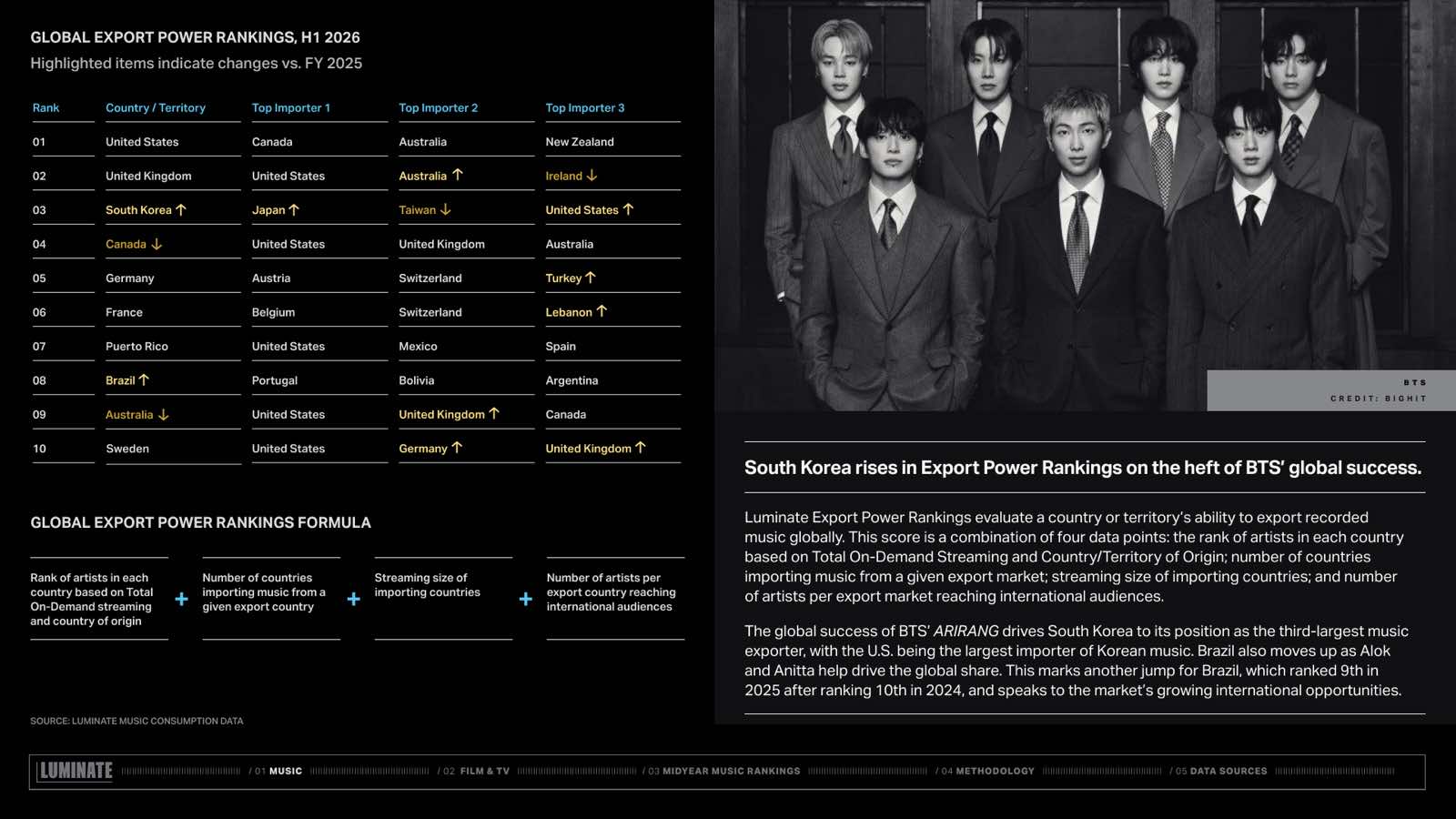1456x819 pixels.
Task: Navigate to 05 Data Sources section
Action: point(1218,771)
